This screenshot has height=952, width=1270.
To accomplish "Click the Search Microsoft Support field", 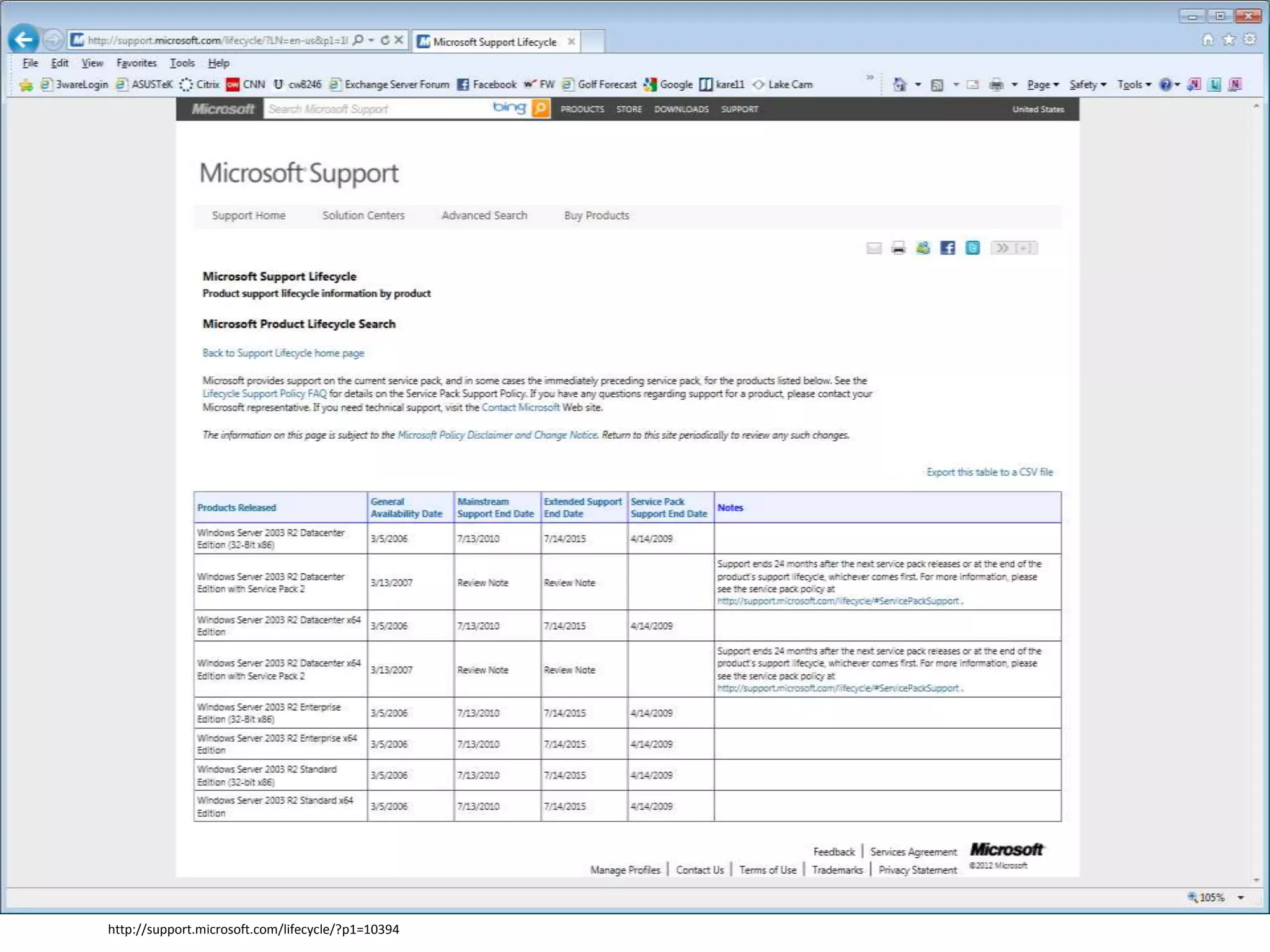I will tap(376, 109).
